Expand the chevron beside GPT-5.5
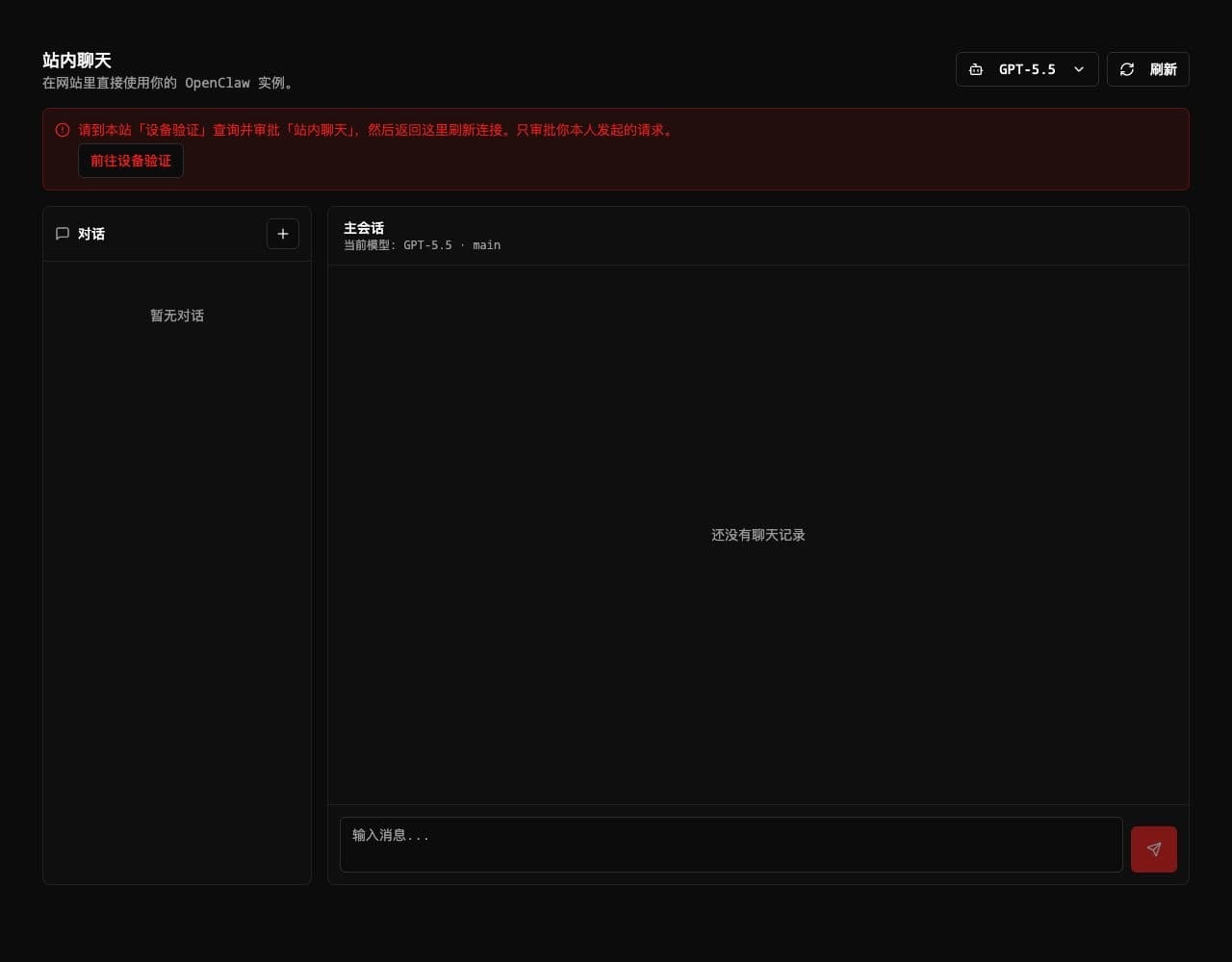 point(1079,69)
